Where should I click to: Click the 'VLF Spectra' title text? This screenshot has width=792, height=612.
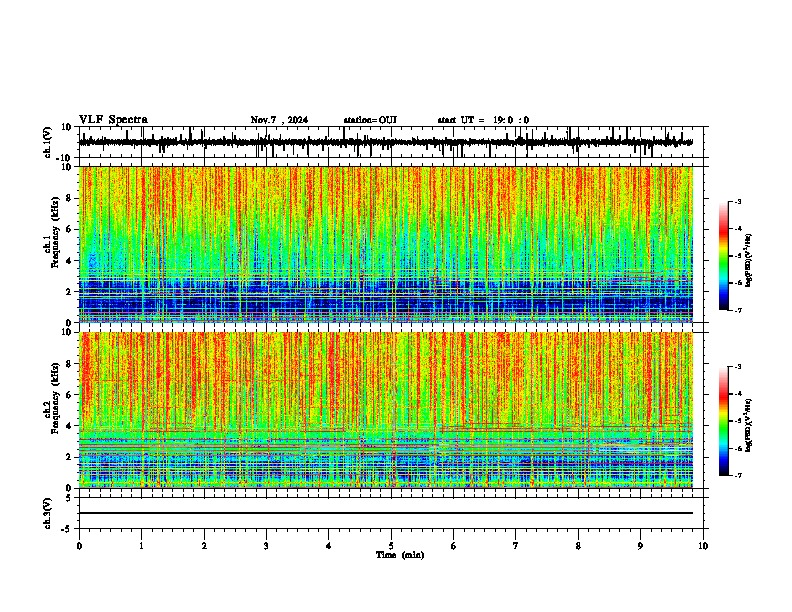click(113, 120)
